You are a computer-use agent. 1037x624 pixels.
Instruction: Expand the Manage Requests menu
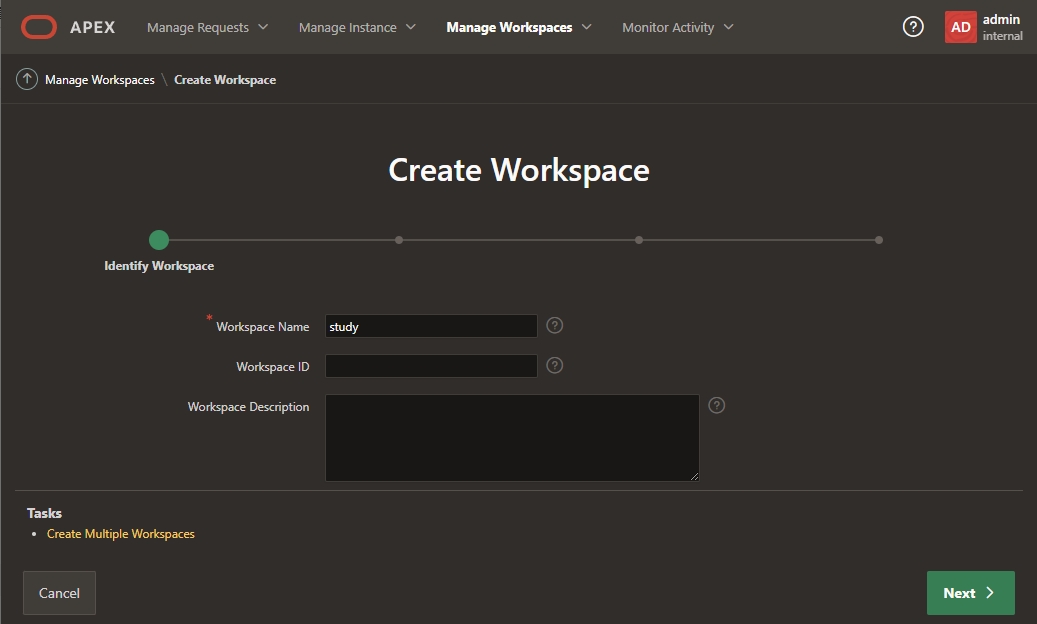tap(207, 27)
